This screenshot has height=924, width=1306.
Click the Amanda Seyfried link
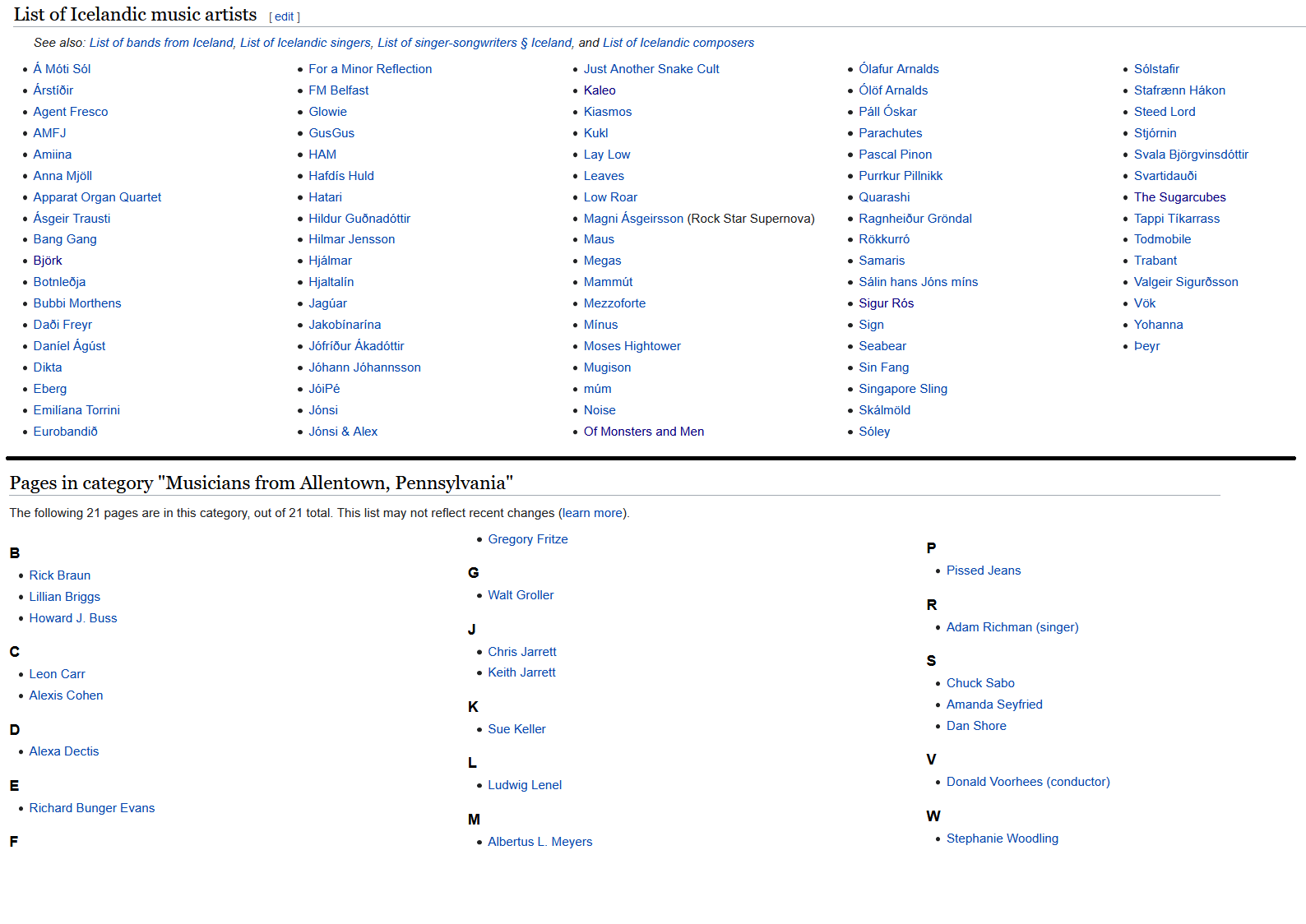[994, 705]
